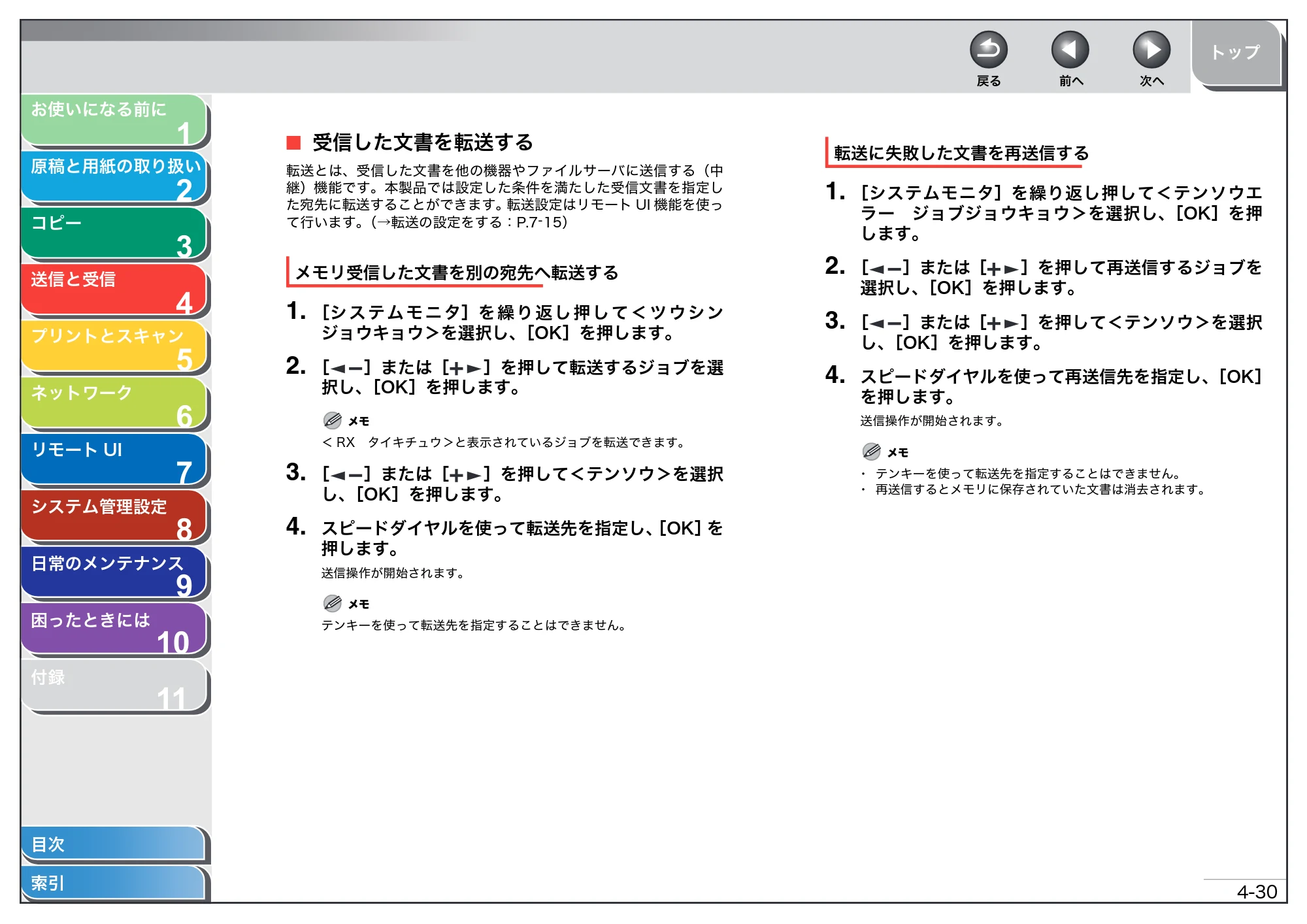Go to the 目次 table of contents
Screen dimensions: 1307x924
click(114, 844)
